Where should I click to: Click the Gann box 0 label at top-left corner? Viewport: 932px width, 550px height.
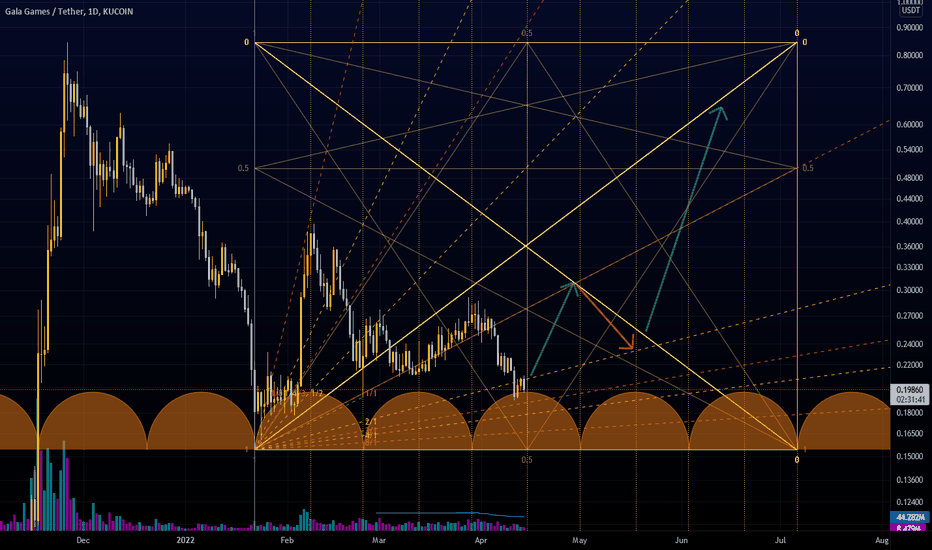tap(246, 42)
